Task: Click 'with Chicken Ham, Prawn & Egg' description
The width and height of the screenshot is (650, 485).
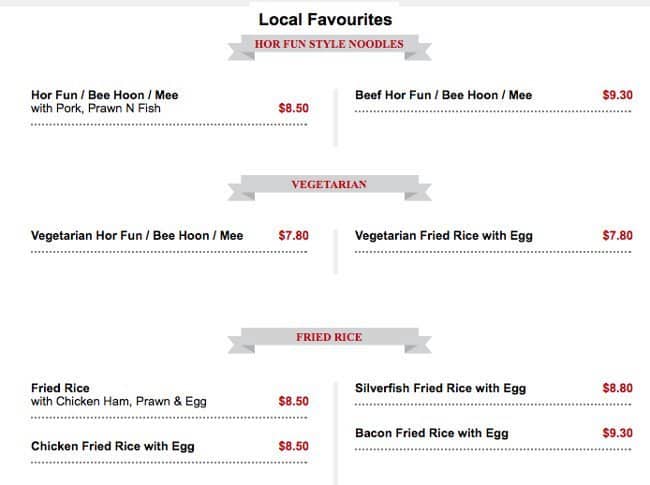Action: coord(119,401)
